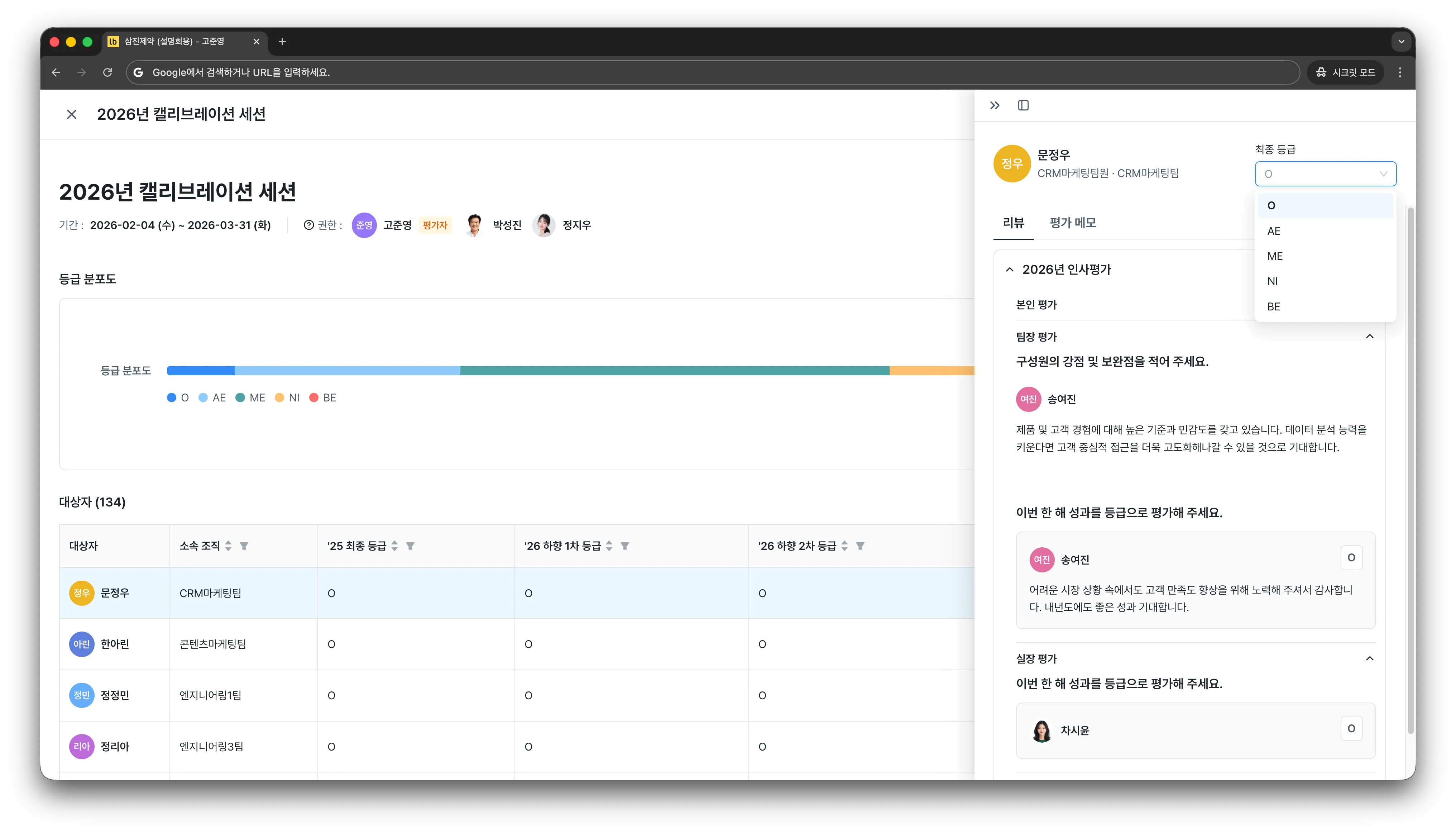Select the 정정민 row

516,695
